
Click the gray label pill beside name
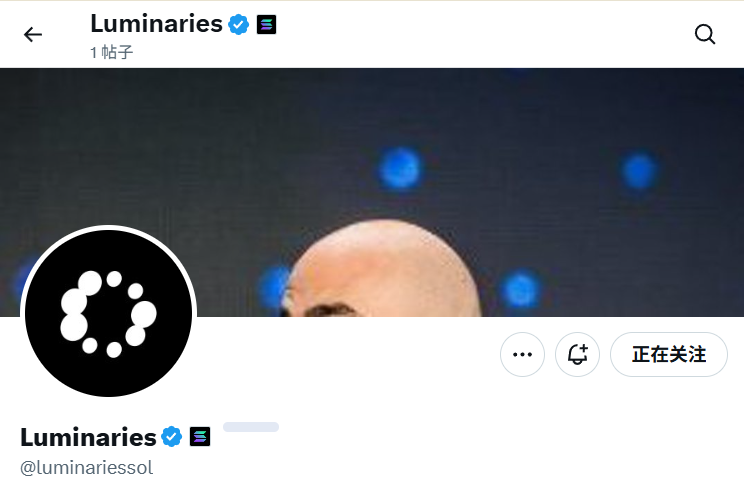point(251,427)
